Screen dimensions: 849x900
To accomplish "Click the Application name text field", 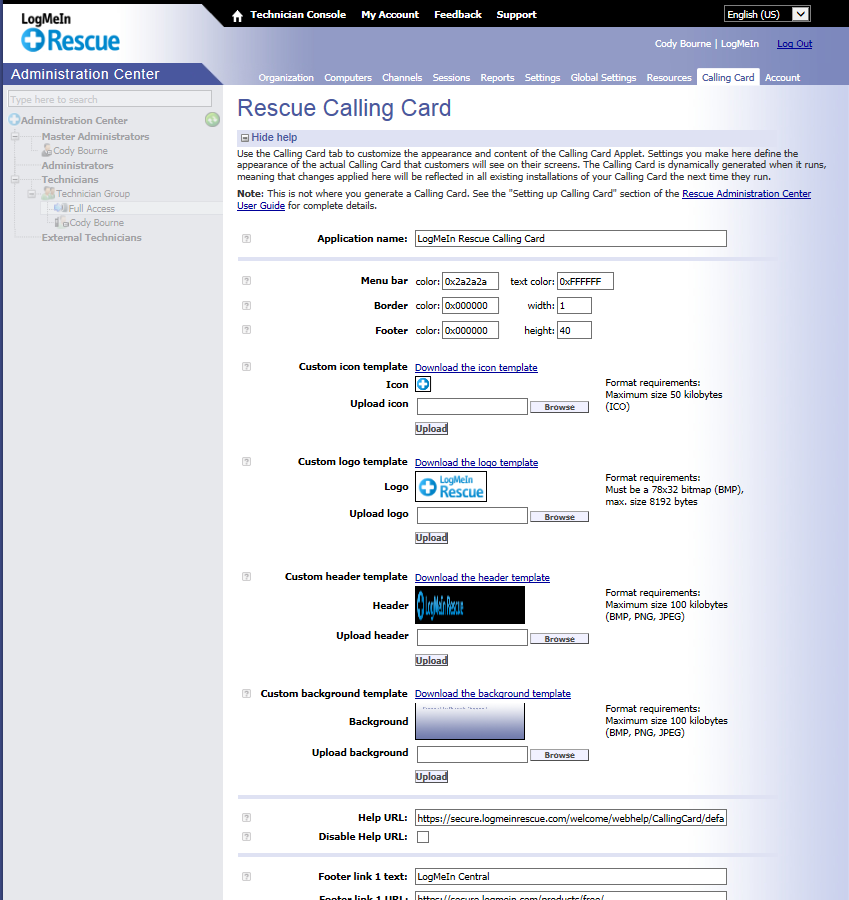I will (571, 238).
